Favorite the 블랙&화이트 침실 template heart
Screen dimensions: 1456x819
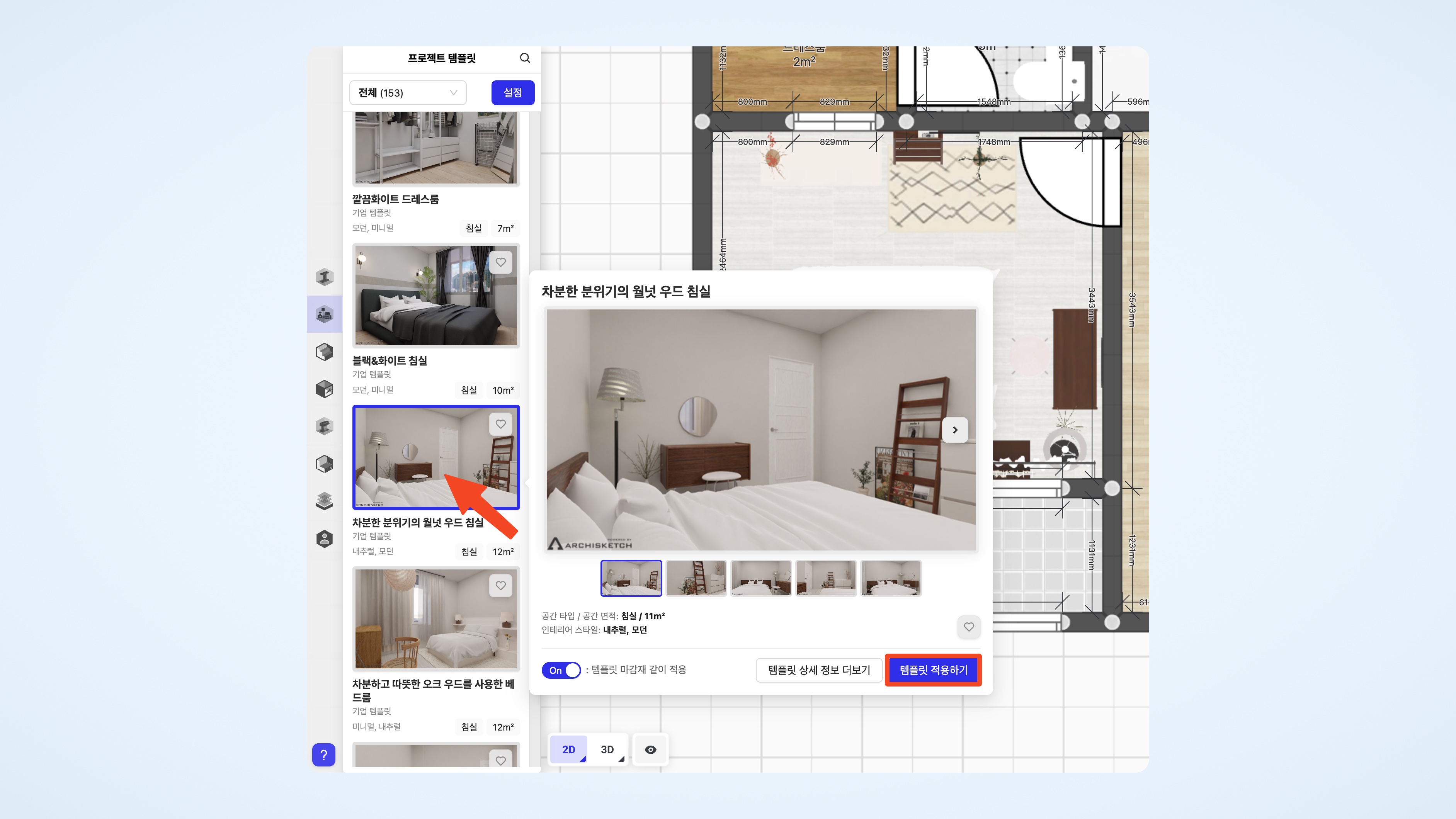(500, 262)
